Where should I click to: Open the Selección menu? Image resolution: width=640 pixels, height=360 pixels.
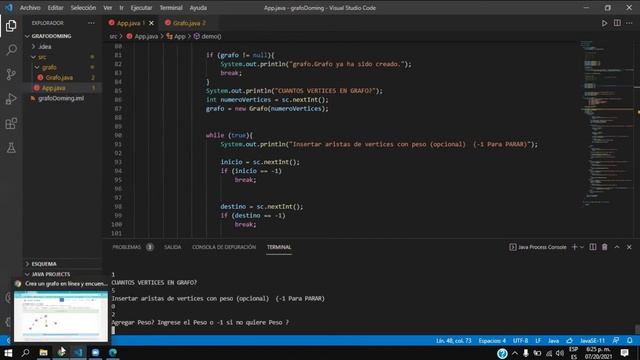point(83,8)
